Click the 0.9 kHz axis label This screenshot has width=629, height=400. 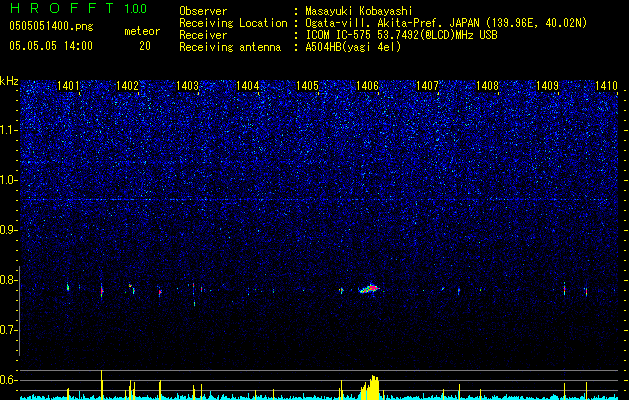9,230
